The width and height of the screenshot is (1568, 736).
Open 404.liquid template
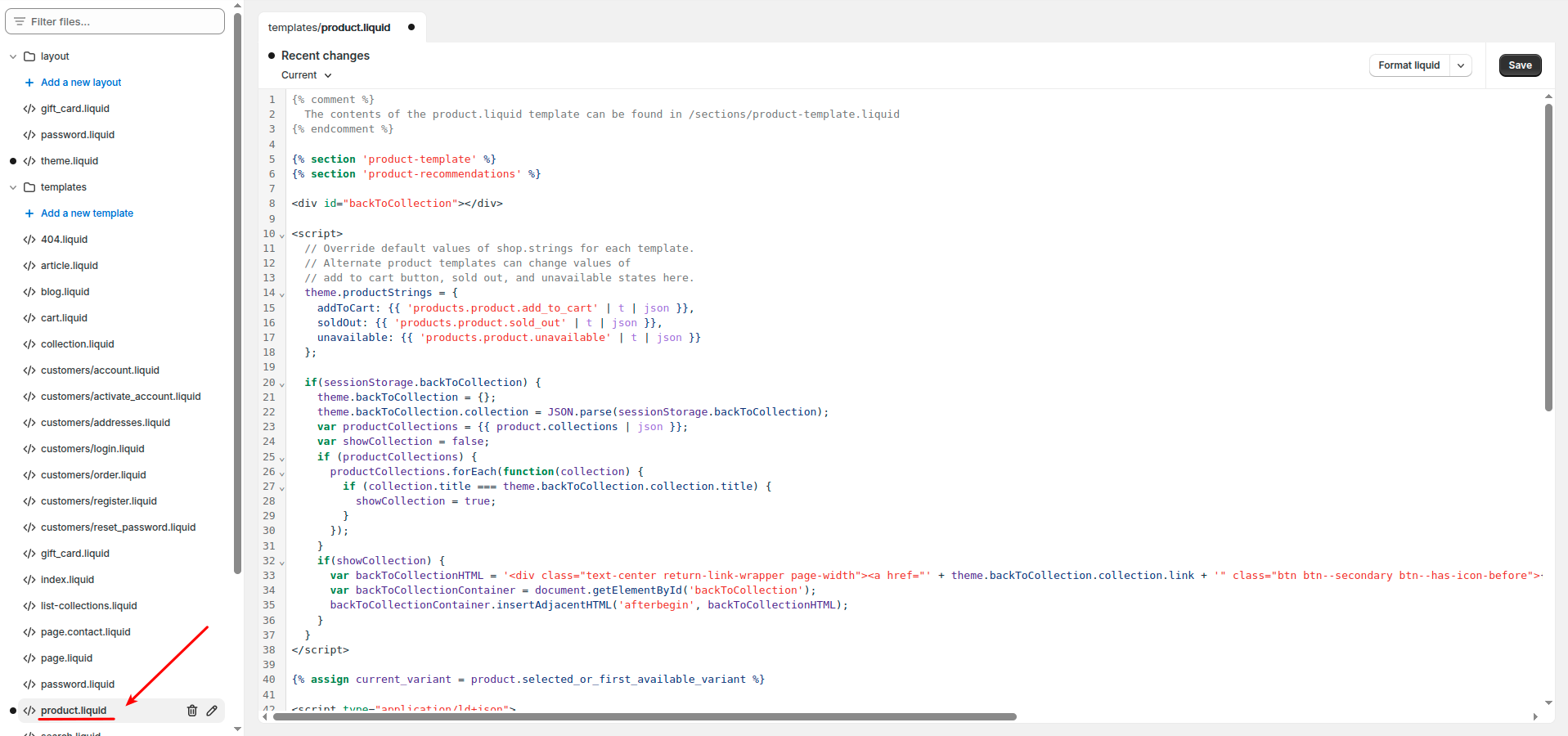click(x=64, y=240)
